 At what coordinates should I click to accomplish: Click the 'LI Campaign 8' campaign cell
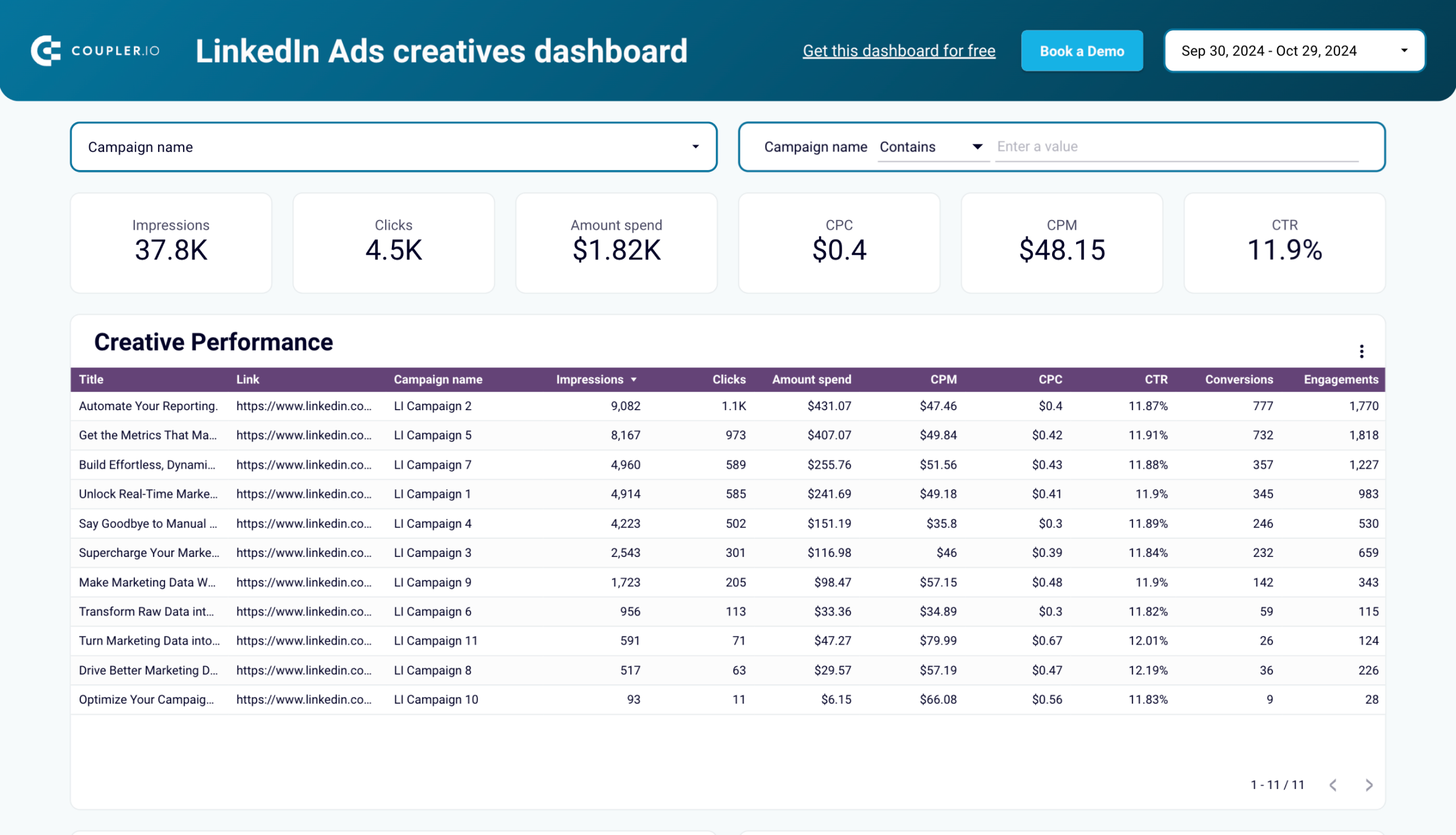pyautogui.click(x=432, y=671)
